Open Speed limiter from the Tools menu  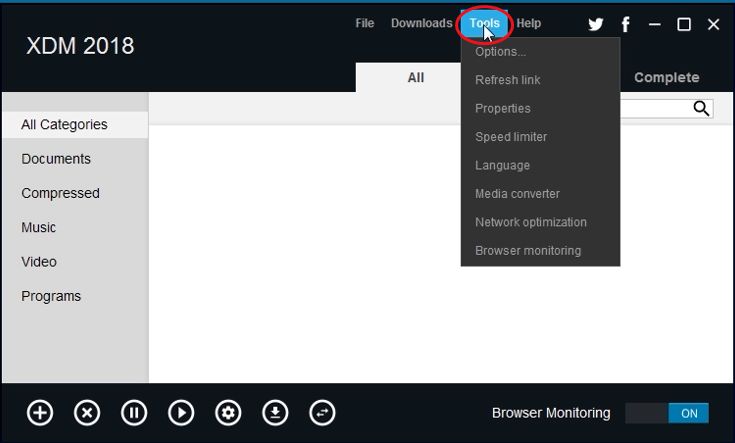pyautogui.click(x=540, y=137)
